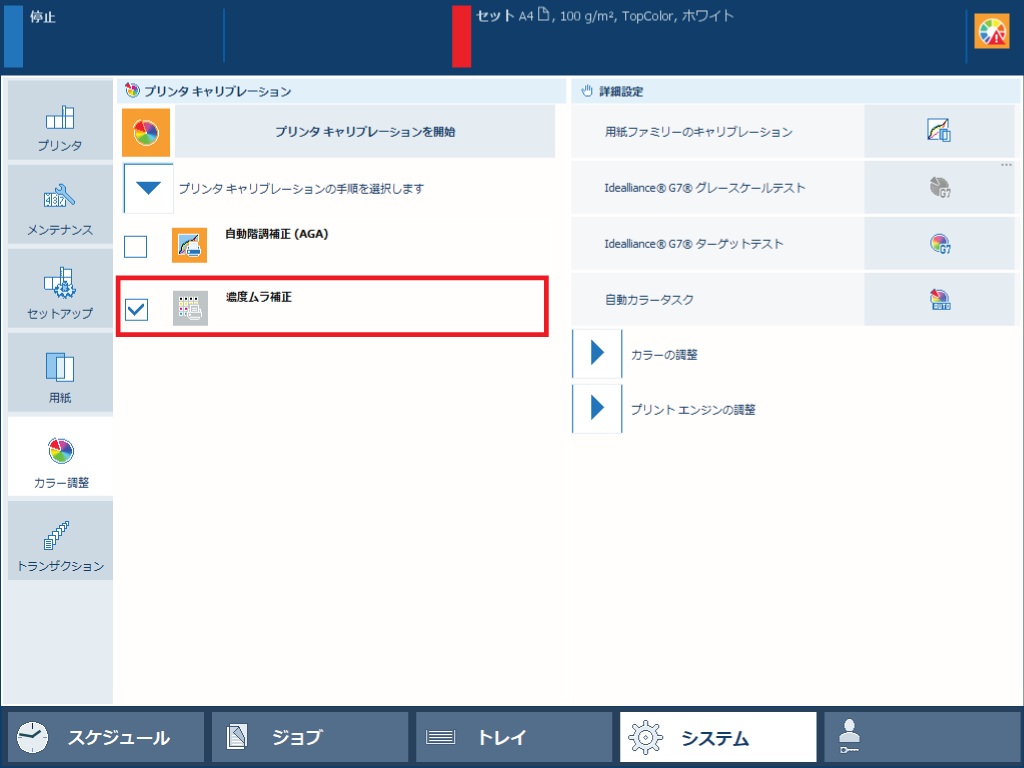Click the A4 media status in header
The image size is (1024, 768).
pyautogui.click(x=605, y=16)
